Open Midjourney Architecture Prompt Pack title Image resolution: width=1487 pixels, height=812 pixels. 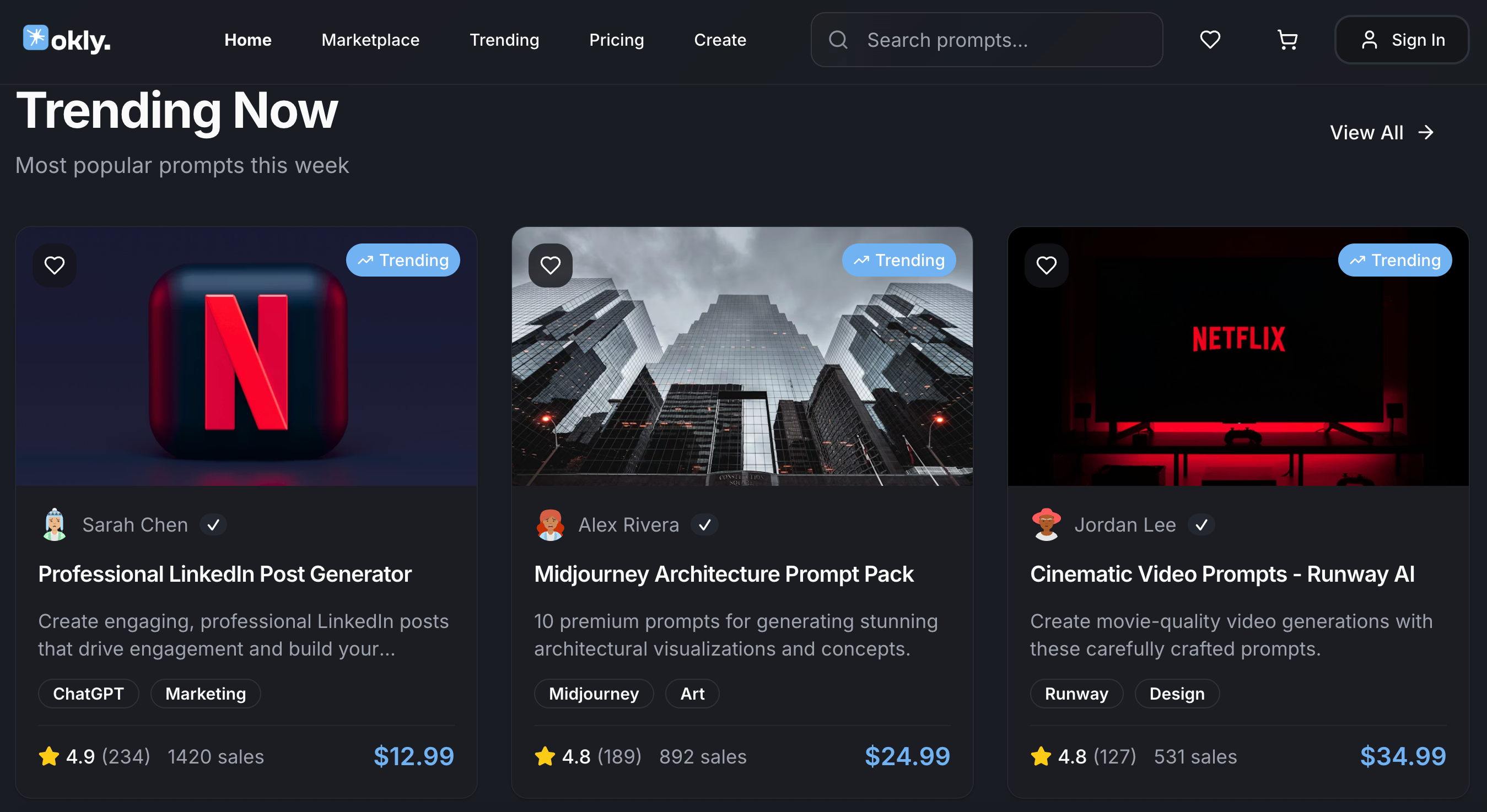tap(723, 573)
